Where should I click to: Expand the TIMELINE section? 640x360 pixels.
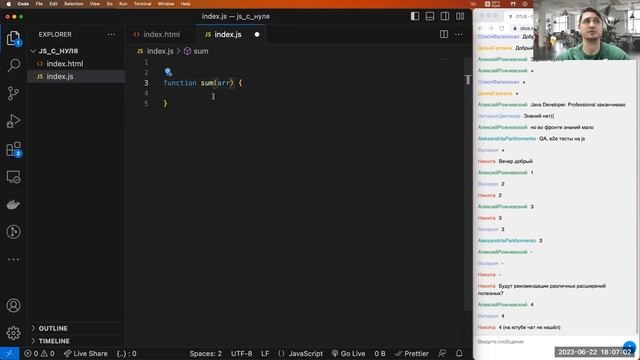point(76,341)
